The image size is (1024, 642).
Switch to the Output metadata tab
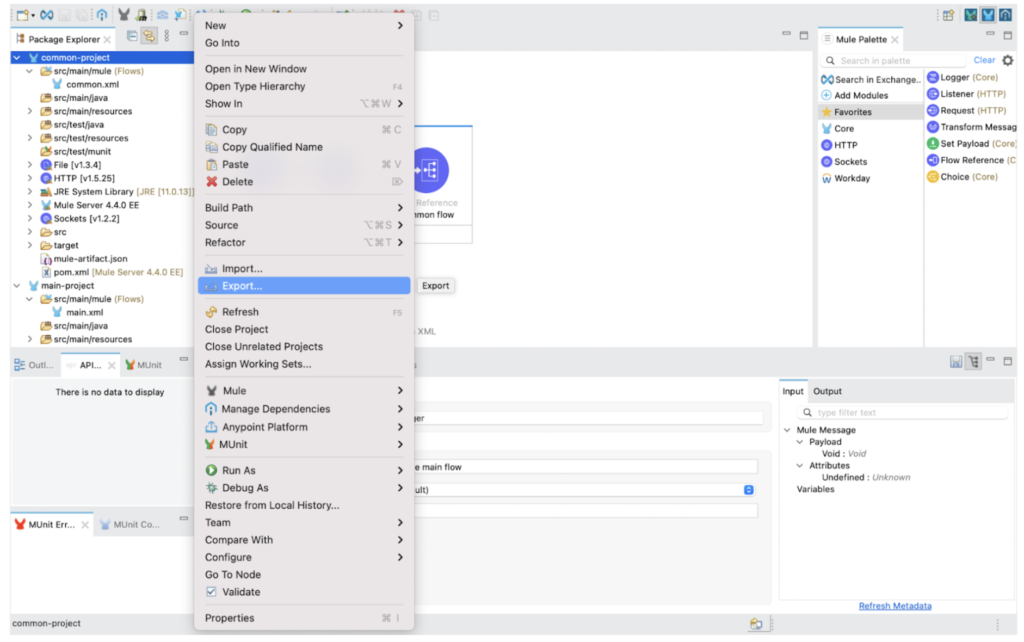pos(827,391)
